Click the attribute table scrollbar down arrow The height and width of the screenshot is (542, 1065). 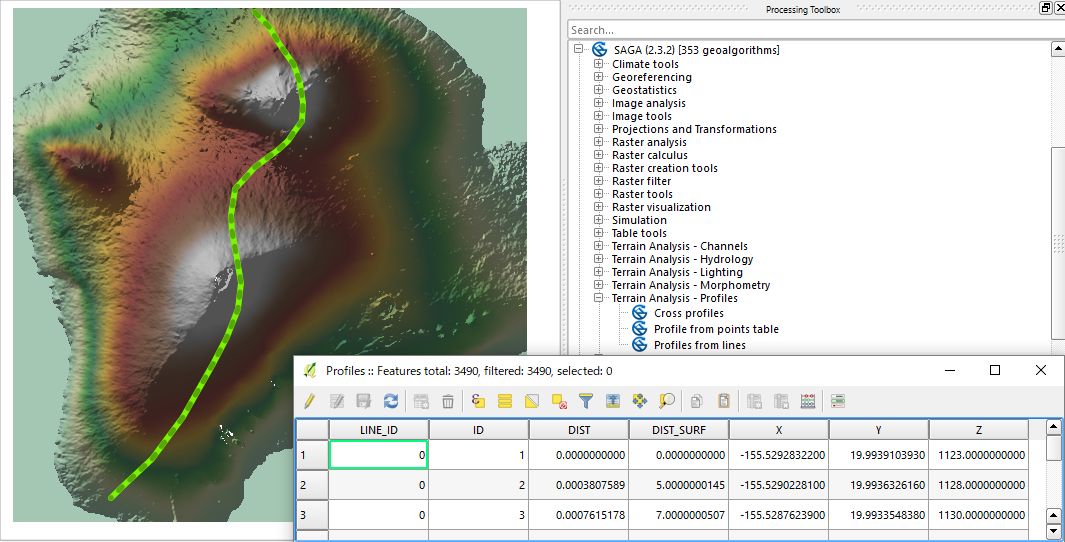tap(1053, 531)
